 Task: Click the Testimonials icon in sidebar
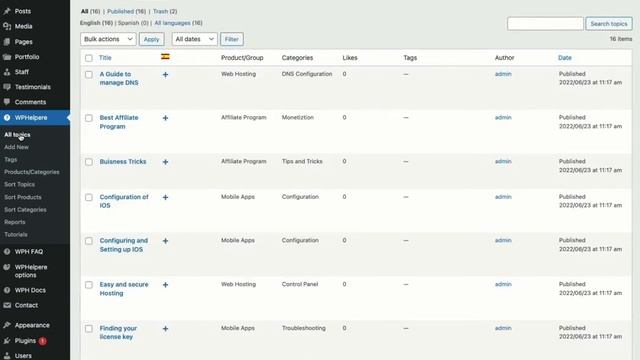pyautogui.click(x=7, y=87)
